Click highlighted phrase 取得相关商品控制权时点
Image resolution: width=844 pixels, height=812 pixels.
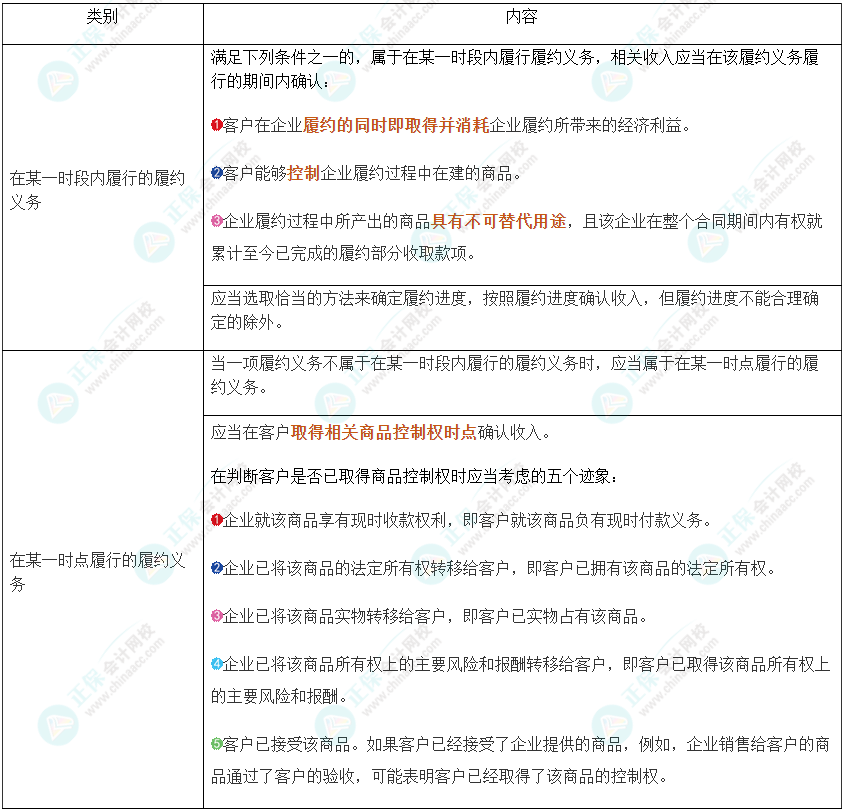384,433
